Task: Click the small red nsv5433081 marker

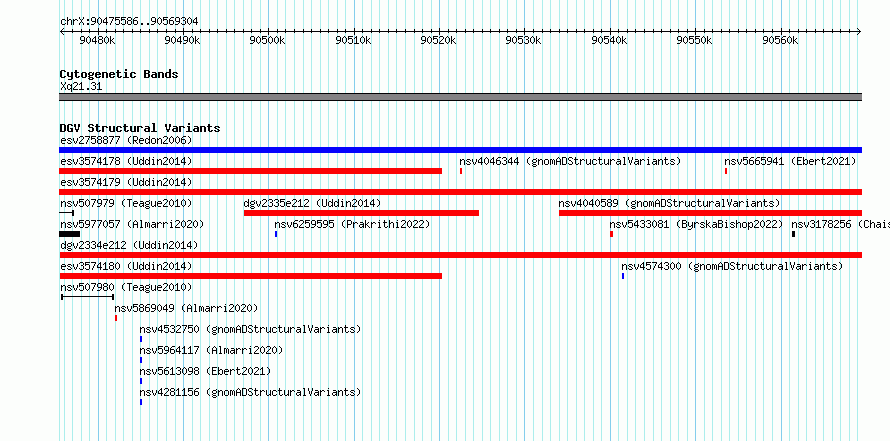Action: [611, 234]
